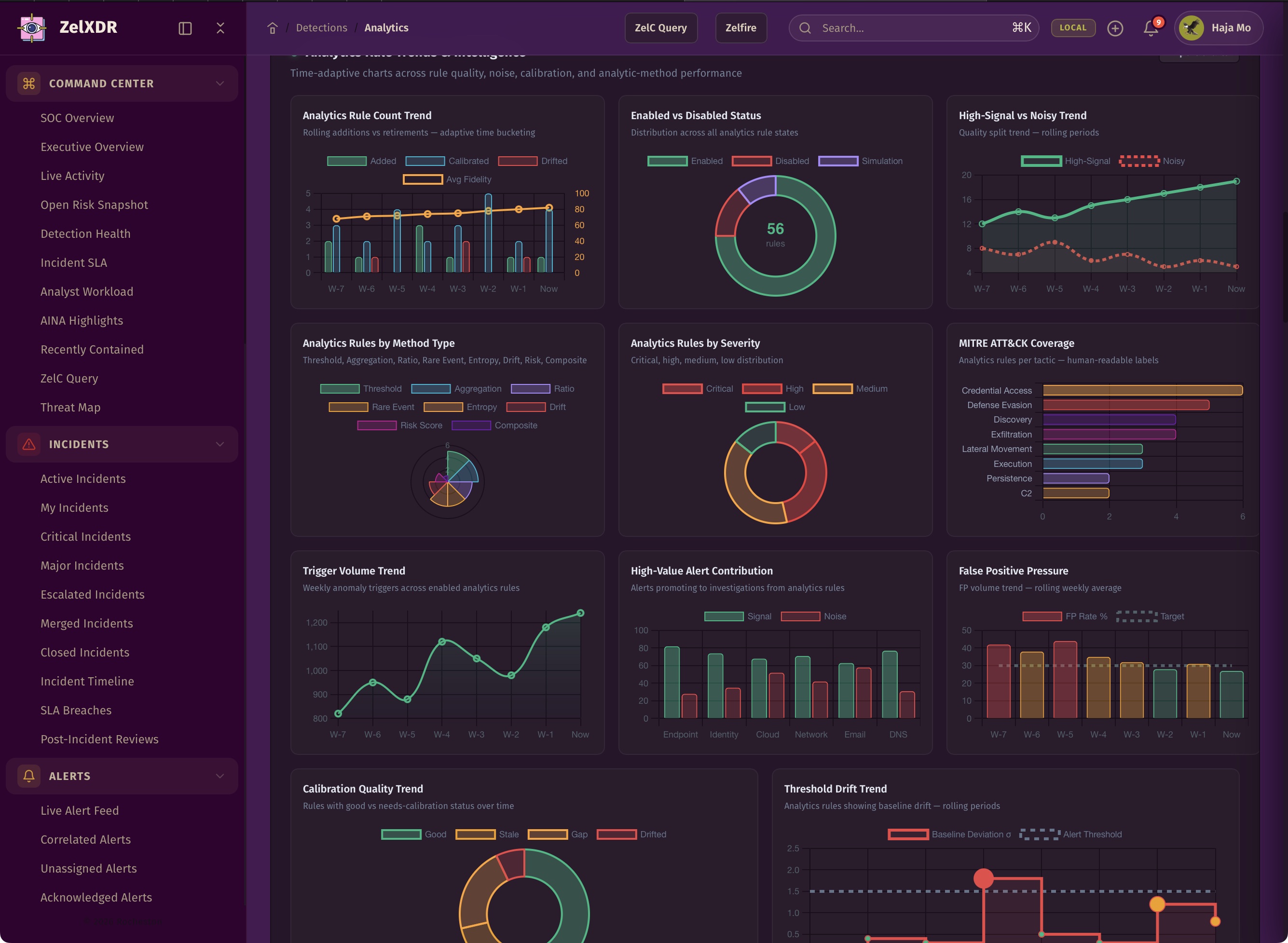This screenshot has height=943, width=1288.
Task: Open Detection Health in sidebar
Action: point(85,233)
